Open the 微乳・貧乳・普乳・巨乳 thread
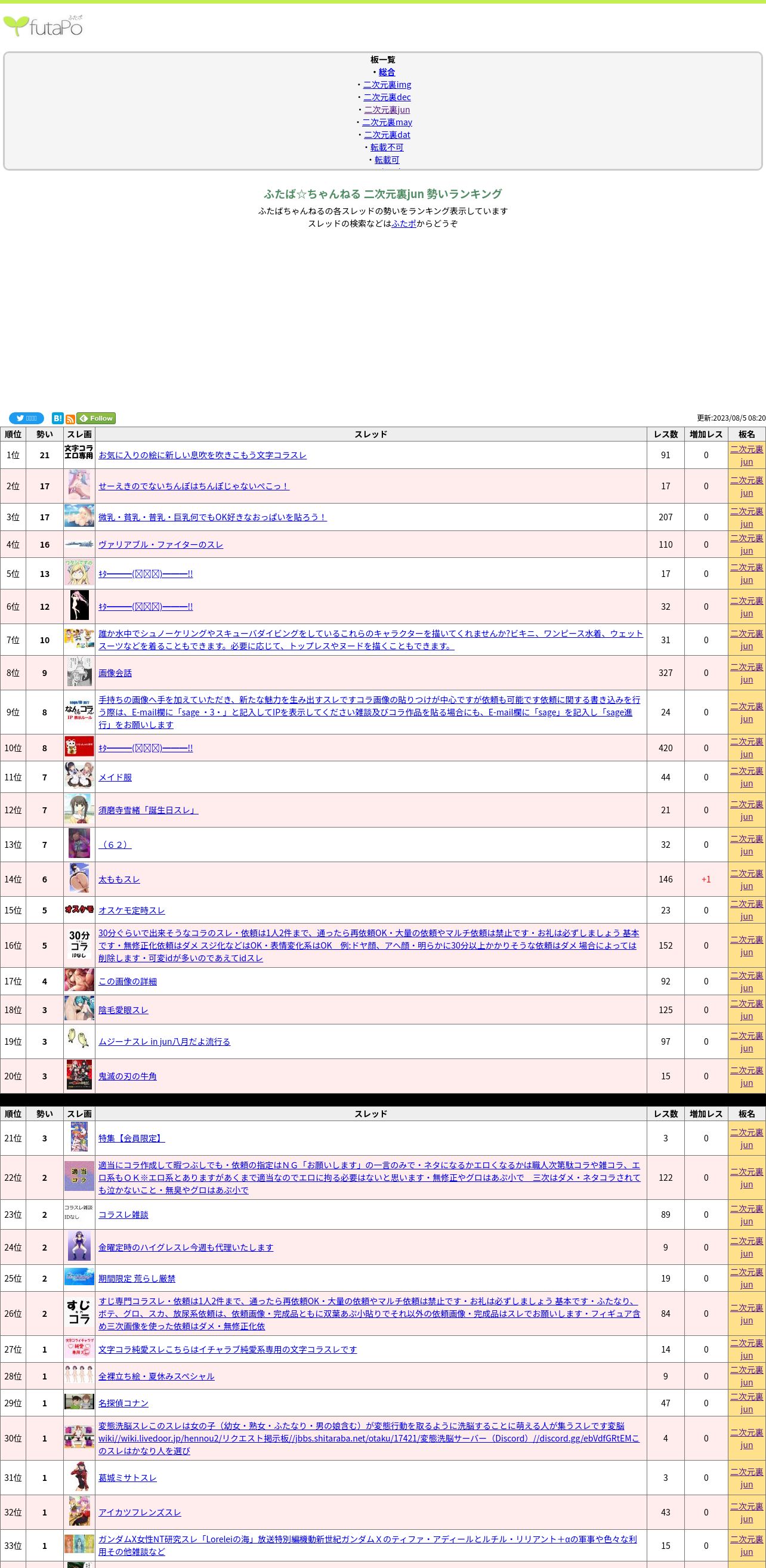 [x=213, y=517]
